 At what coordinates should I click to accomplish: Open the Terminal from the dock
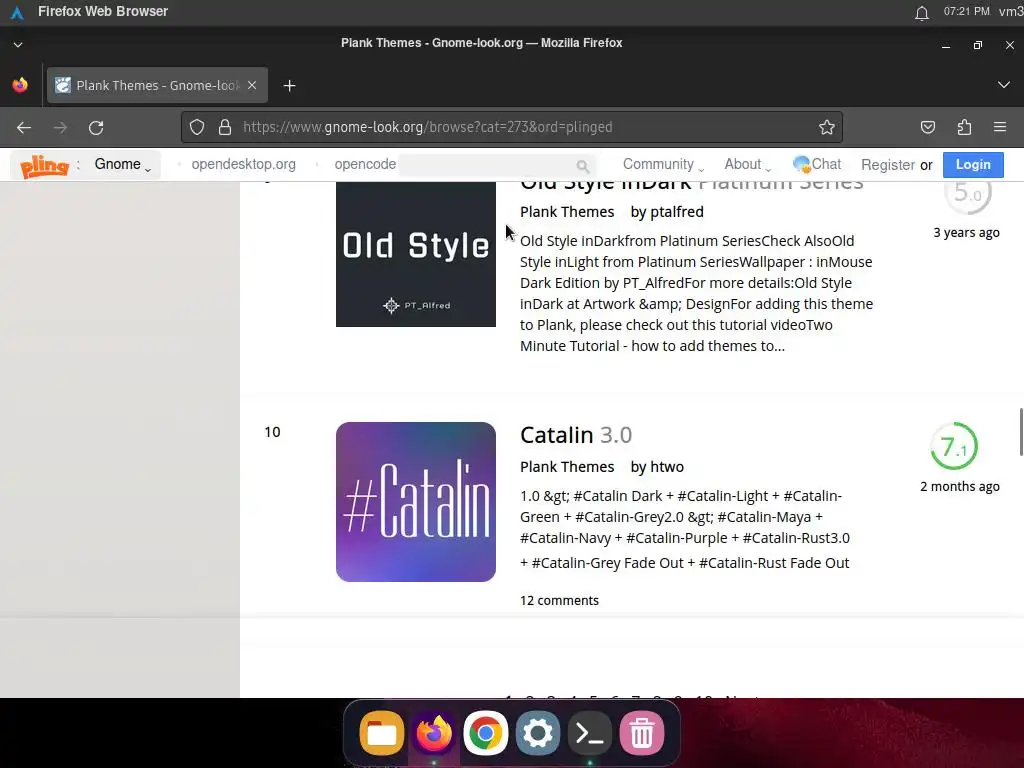click(x=590, y=733)
